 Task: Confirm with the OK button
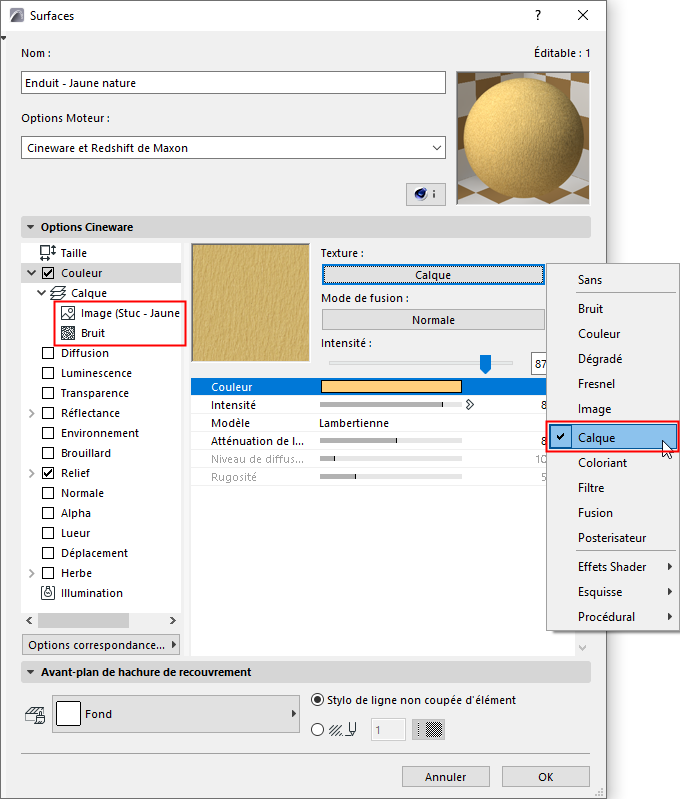tap(545, 777)
